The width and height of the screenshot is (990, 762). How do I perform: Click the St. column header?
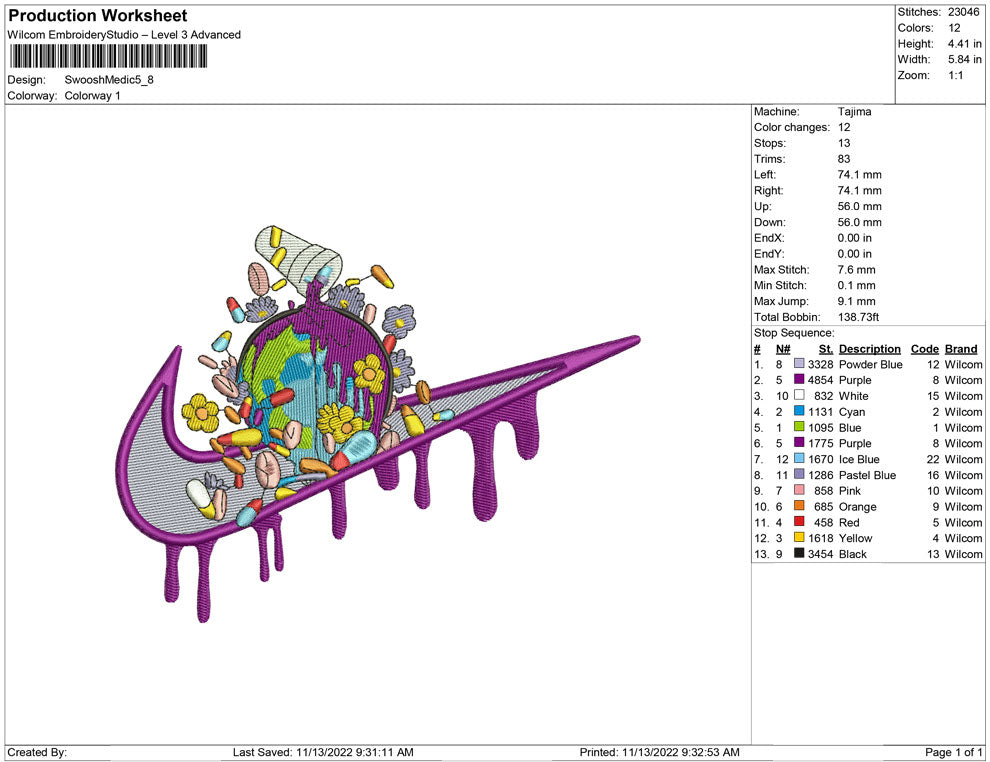click(x=826, y=349)
